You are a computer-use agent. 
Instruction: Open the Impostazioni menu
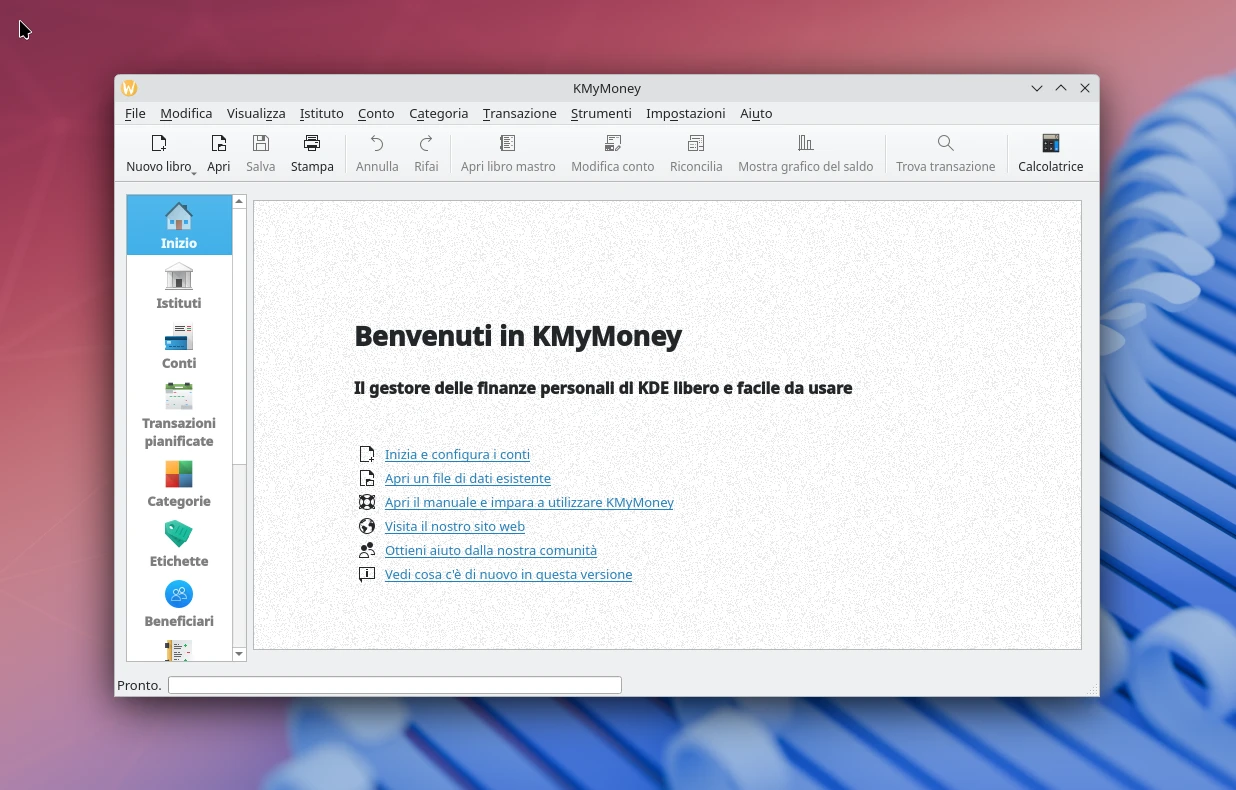click(x=685, y=113)
